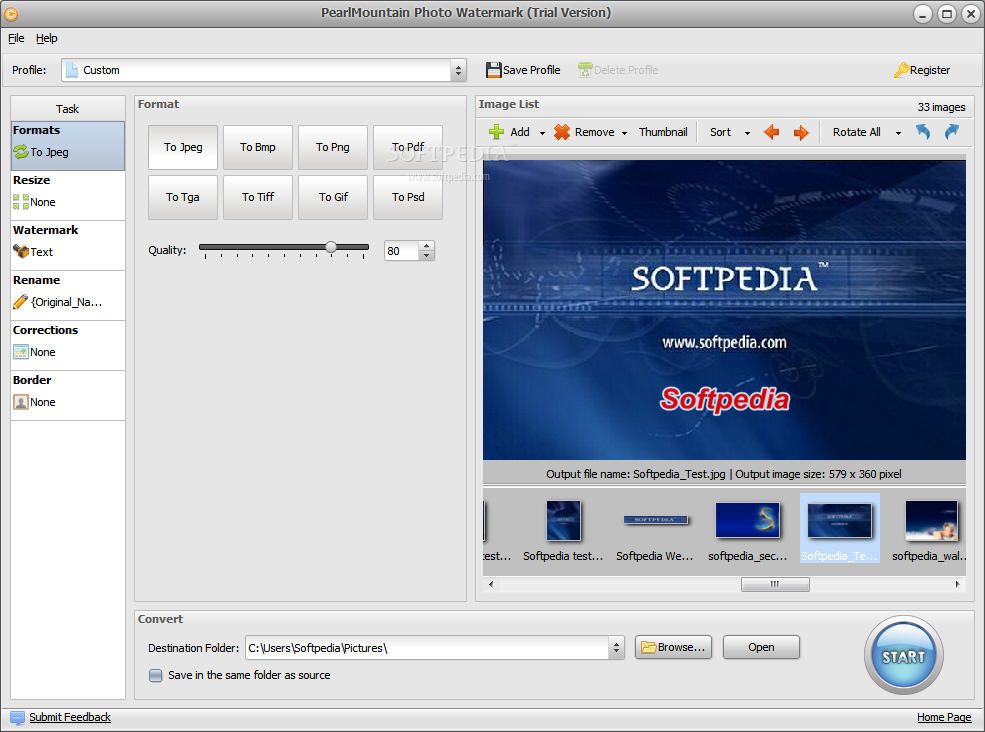This screenshot has height=732, width=985.
Task: Click the orange X Remove icon
Action: coord(562,132)
